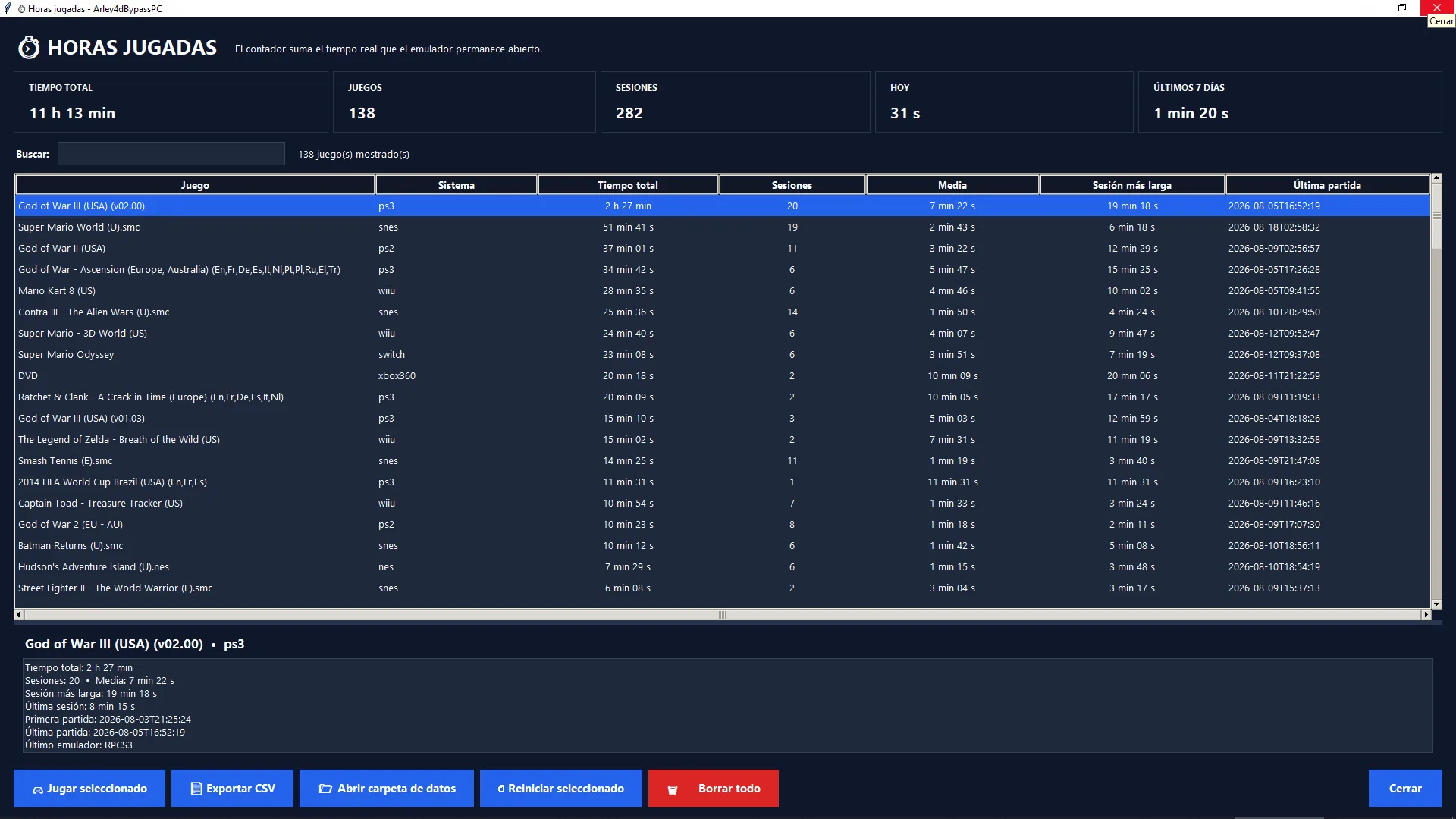Select the God of War III (USA) (v02.00) row

point(723,206)
